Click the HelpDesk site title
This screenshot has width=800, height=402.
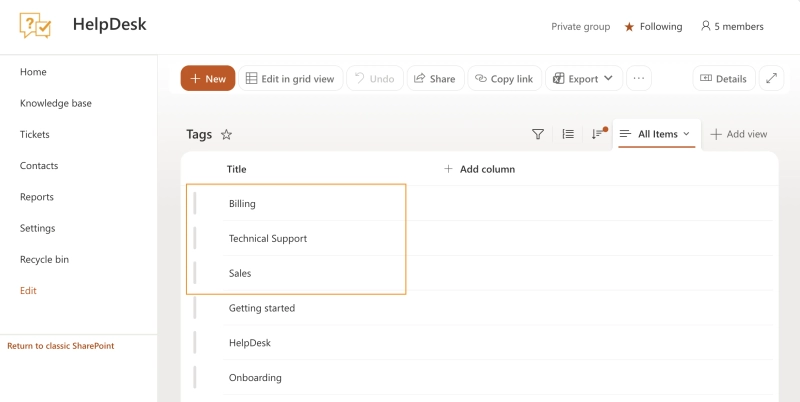tap(110, 24)
